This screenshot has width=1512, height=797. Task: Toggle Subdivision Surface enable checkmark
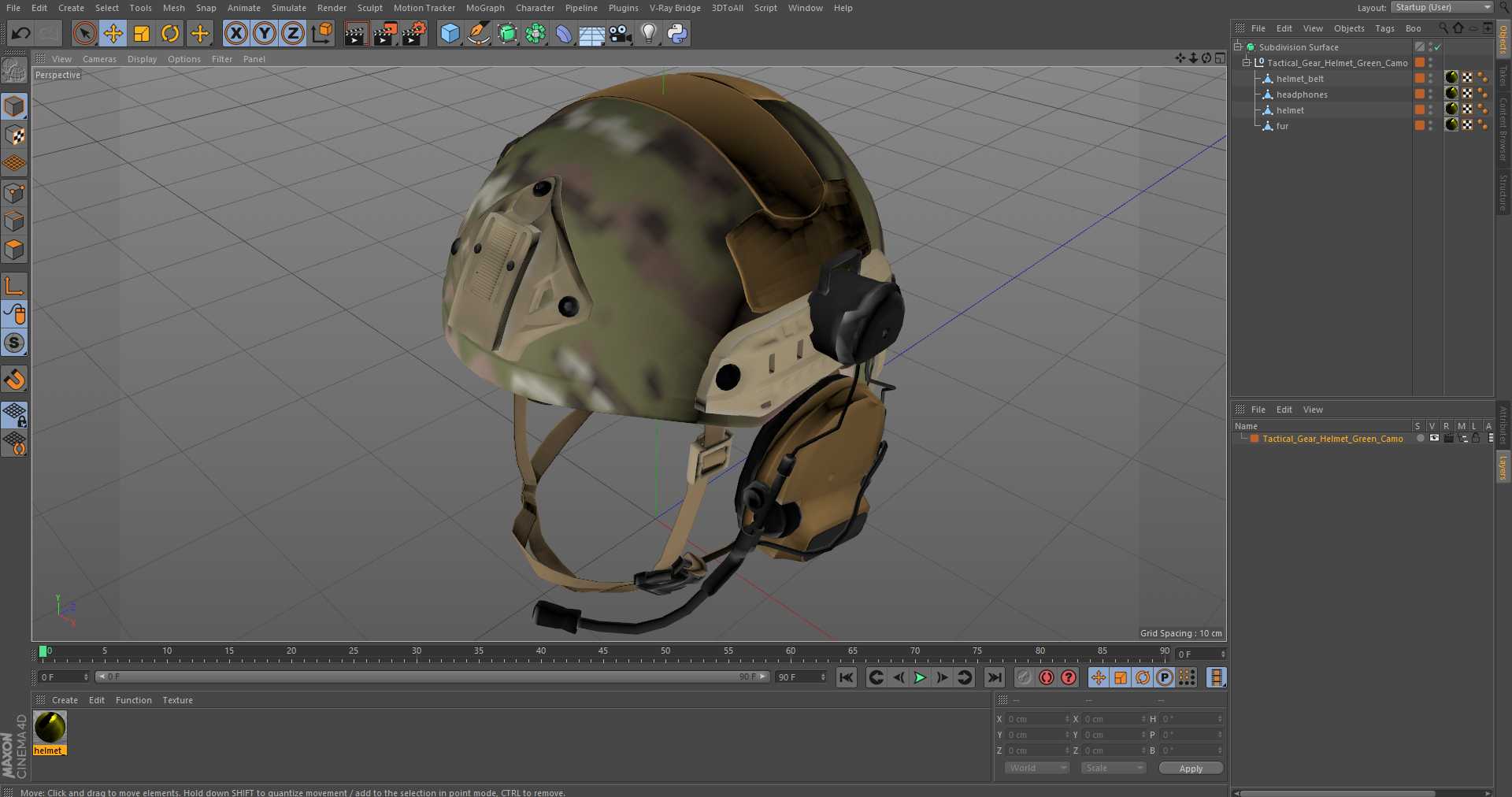(1438, 47)
